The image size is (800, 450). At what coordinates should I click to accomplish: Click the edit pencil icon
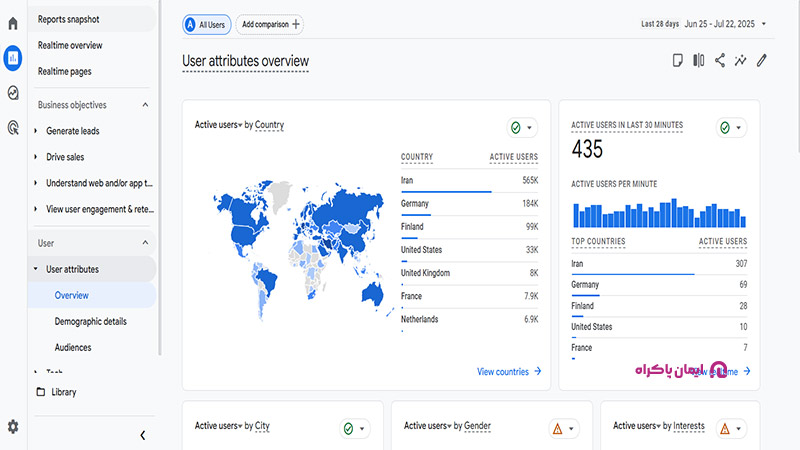pyautogui.click(x=761, y=60)
